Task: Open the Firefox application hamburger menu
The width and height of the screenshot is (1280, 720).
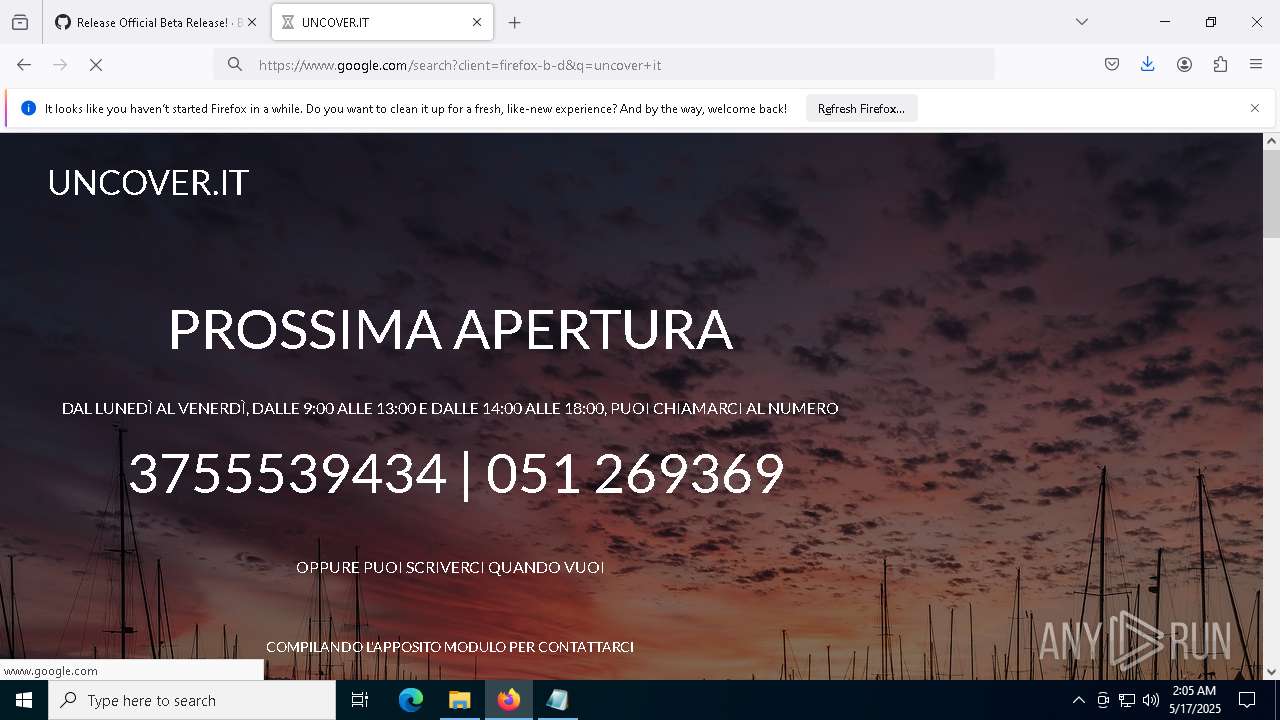Action: coord(1256,65)
